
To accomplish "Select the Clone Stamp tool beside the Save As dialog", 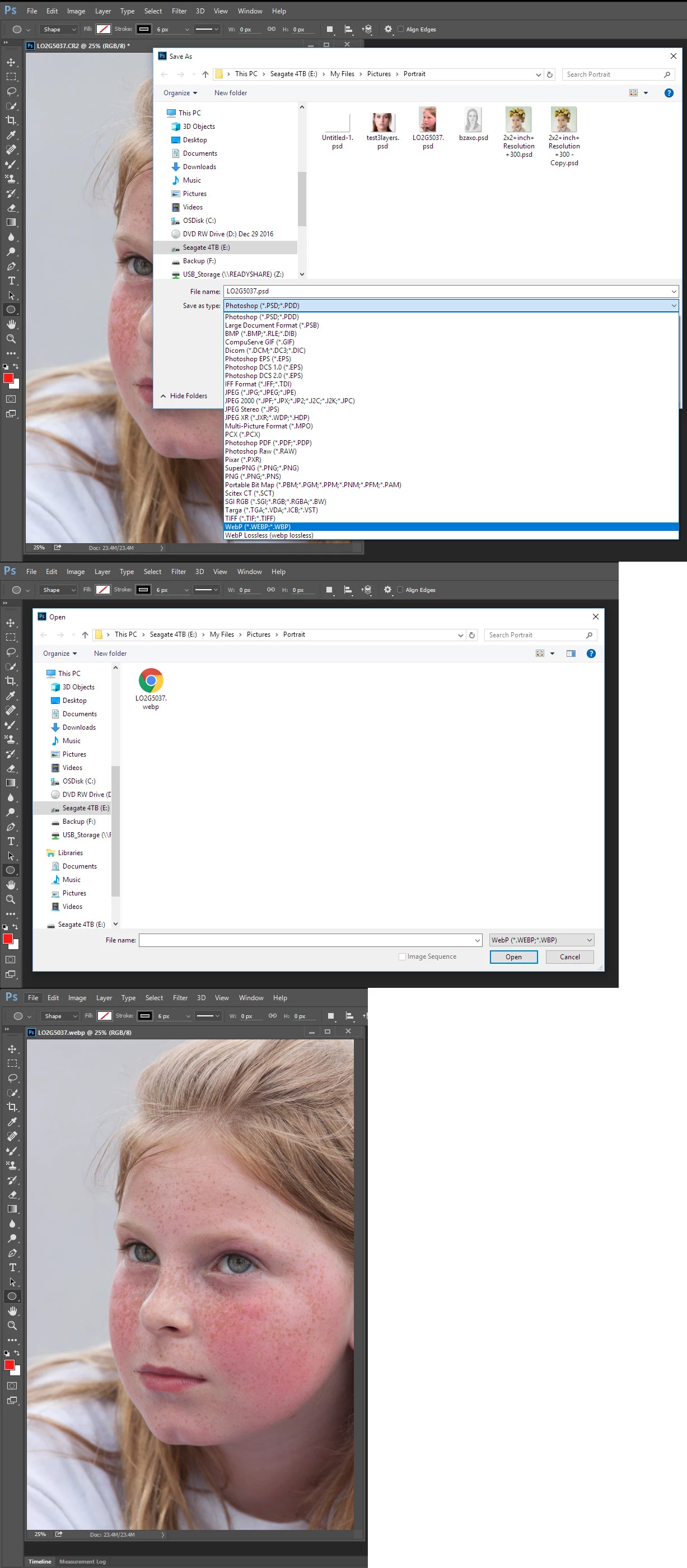I will click(11, 179).
